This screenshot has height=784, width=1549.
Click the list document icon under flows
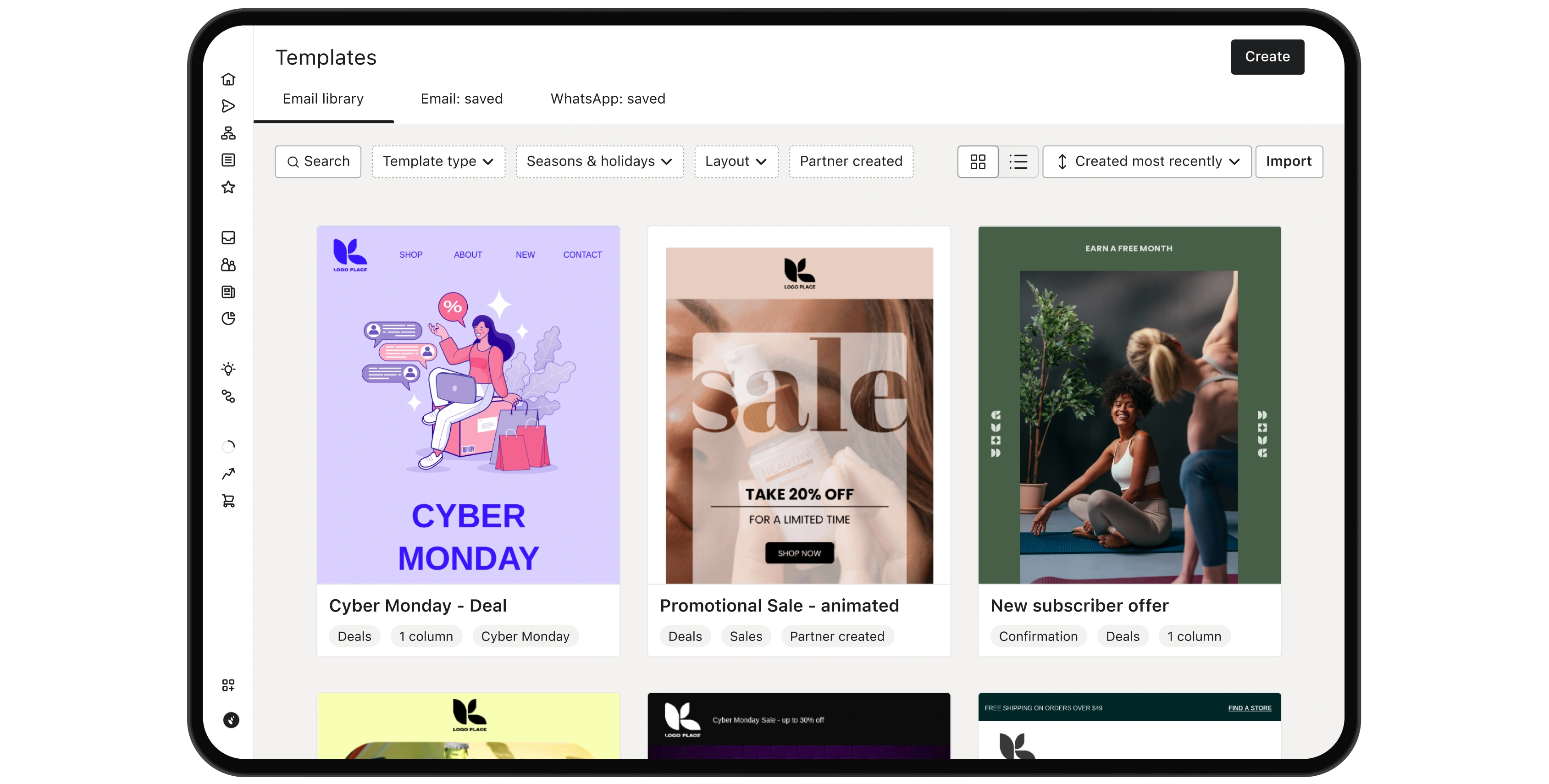pos(228,160)
